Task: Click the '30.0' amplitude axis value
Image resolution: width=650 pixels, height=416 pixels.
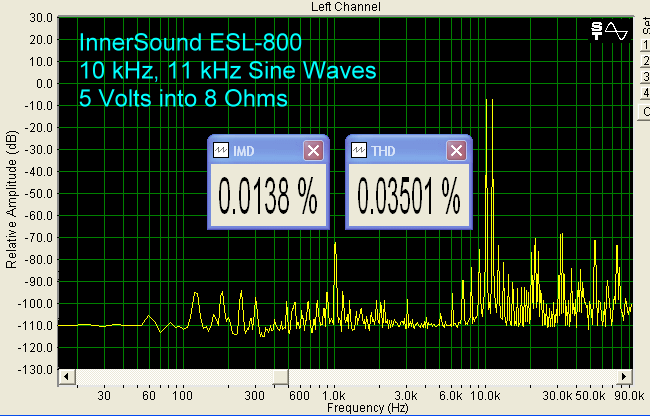Action: (41, 17)
